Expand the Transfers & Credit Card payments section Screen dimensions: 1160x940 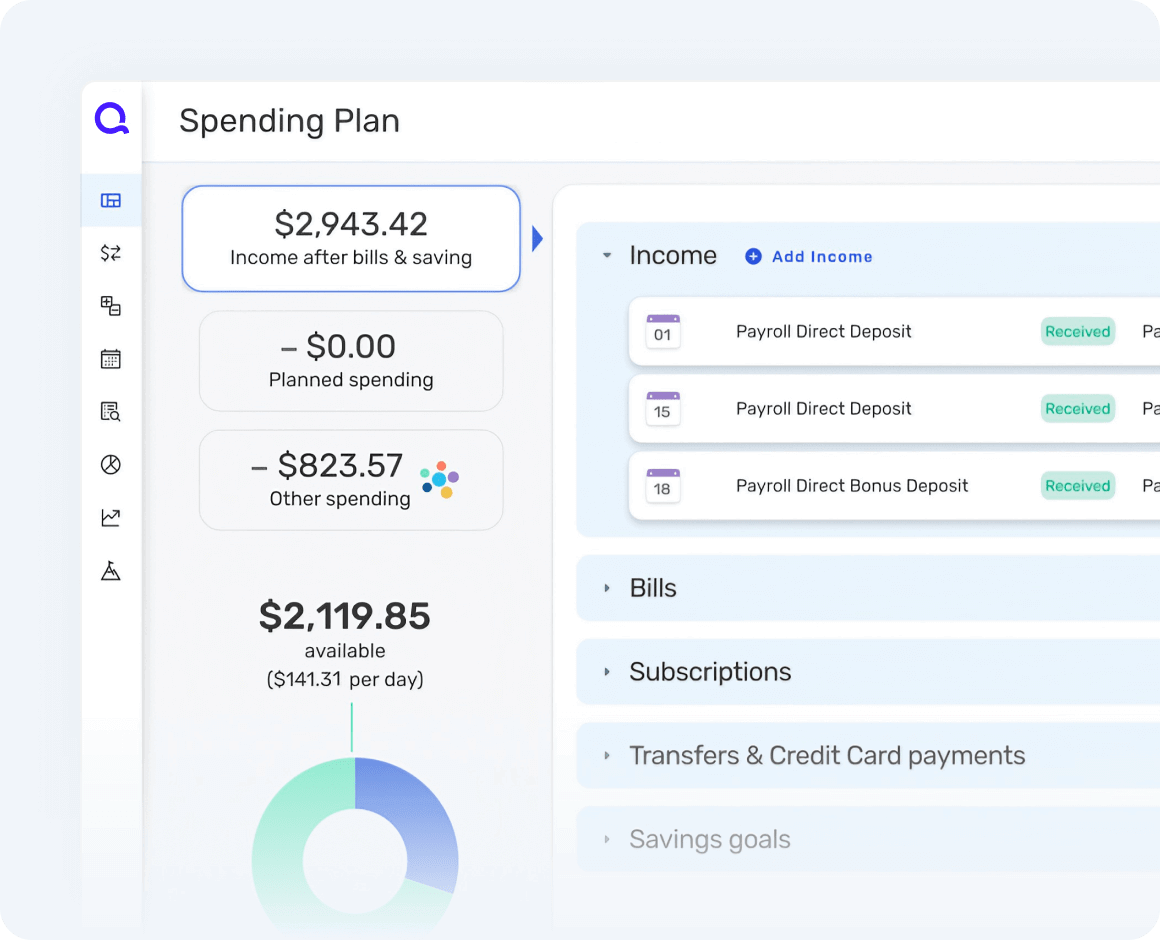coord(607,756)
